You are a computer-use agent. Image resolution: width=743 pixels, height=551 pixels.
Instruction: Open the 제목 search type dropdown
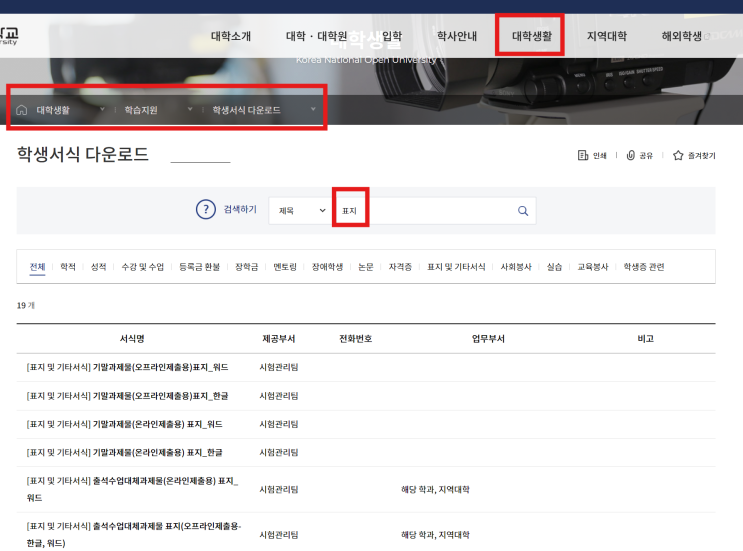point(302,210)
